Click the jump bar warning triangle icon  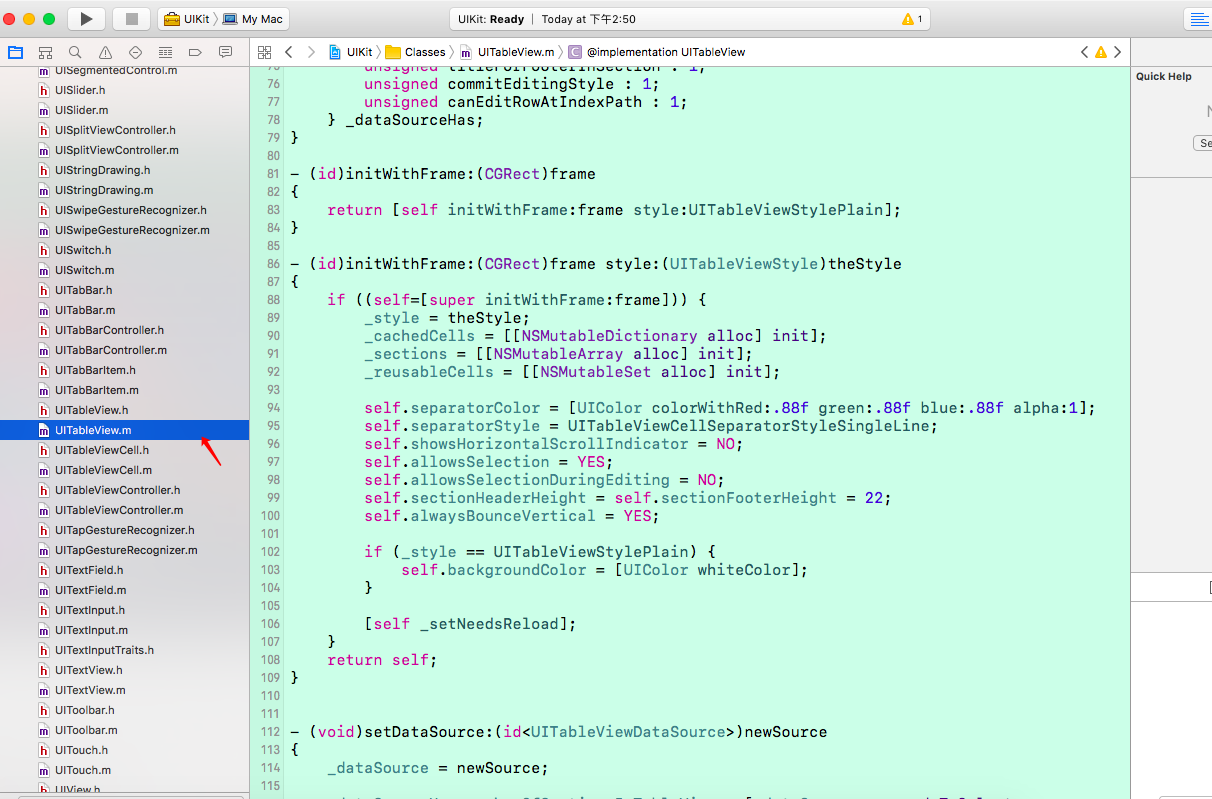click(1100, 52)
